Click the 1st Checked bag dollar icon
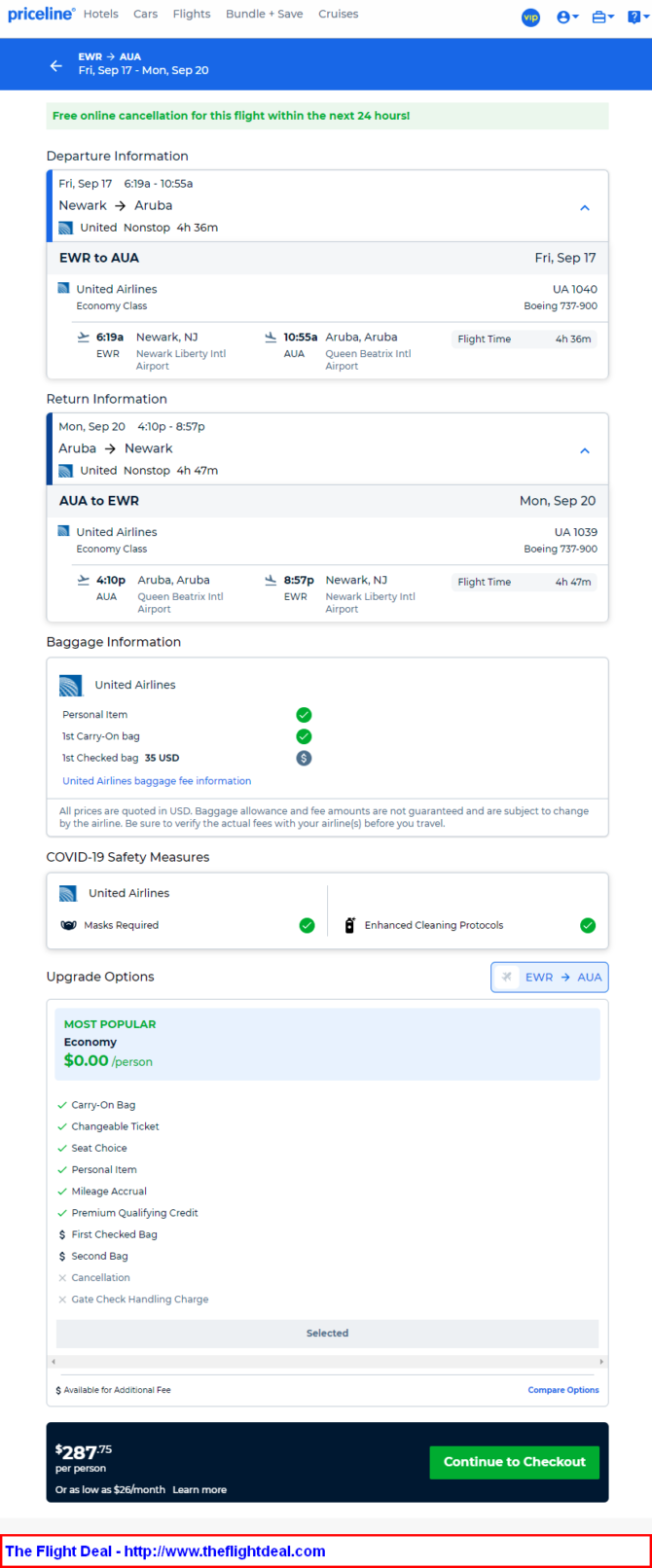 click(x=304, y=758)
